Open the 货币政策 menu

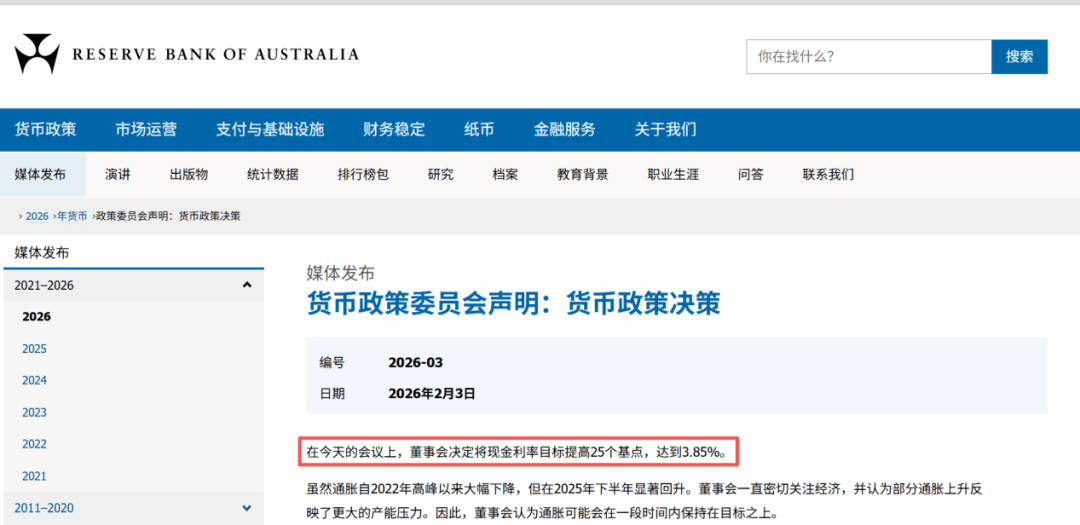point(45,130)
